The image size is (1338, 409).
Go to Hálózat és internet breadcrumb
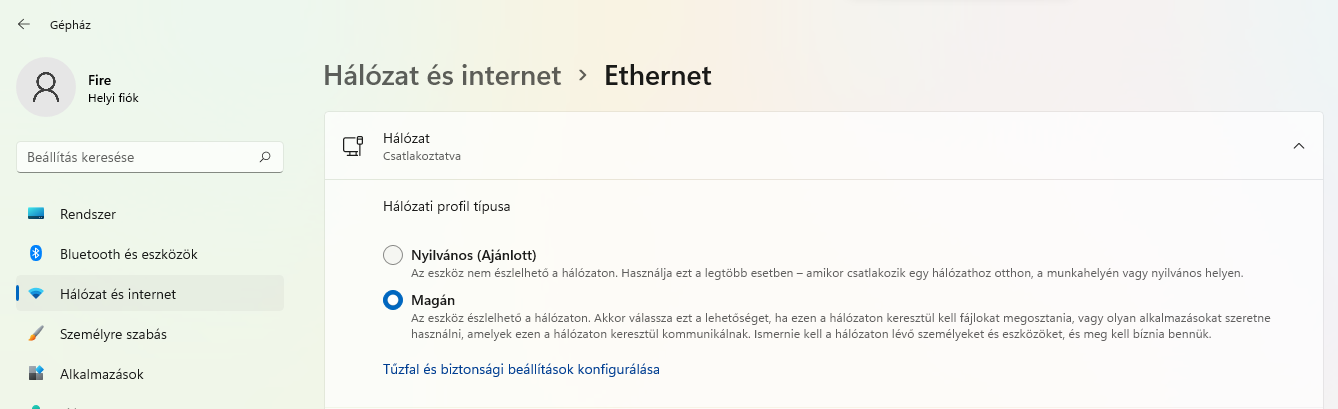pos(442,75)
